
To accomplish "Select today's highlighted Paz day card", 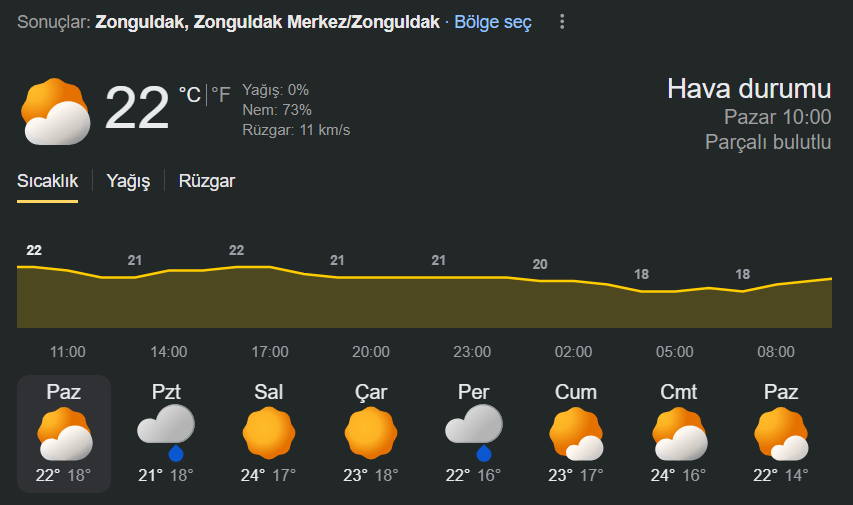I will [64, 434].
